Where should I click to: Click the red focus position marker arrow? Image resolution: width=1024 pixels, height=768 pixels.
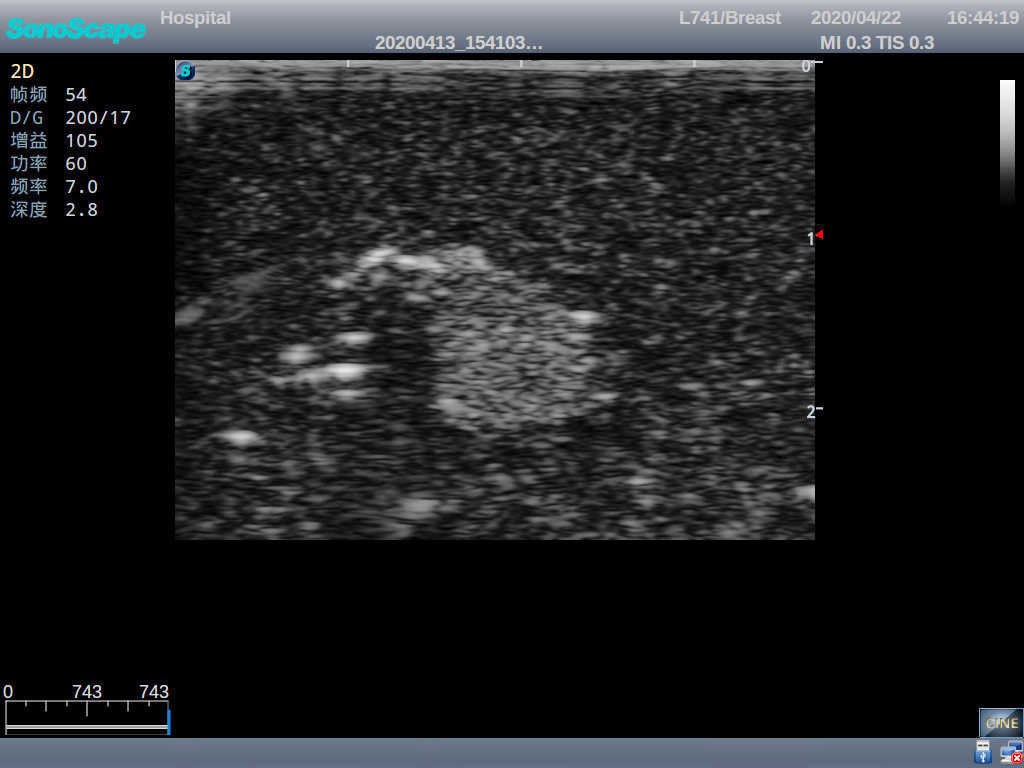(x=820, y=234)
